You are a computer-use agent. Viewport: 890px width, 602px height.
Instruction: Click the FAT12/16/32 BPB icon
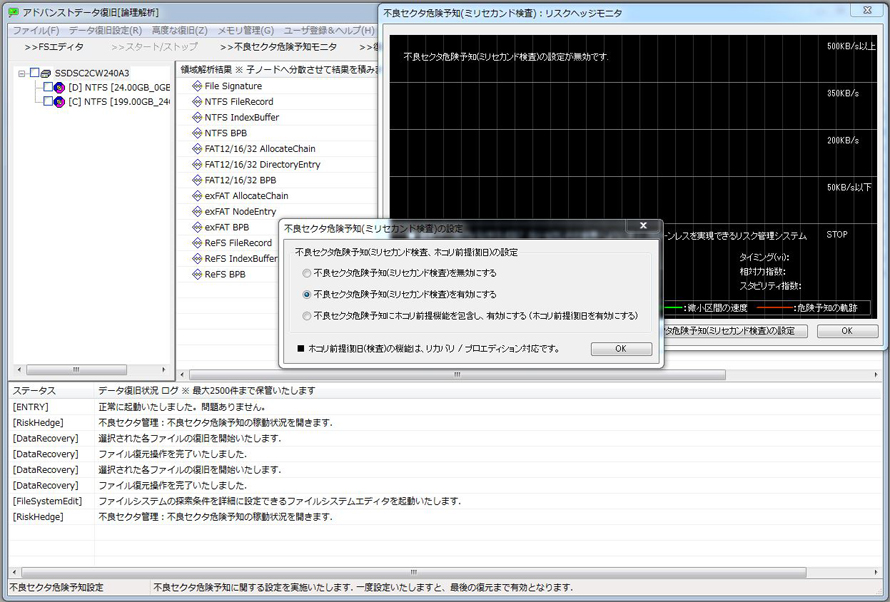[x=197, y=180]
